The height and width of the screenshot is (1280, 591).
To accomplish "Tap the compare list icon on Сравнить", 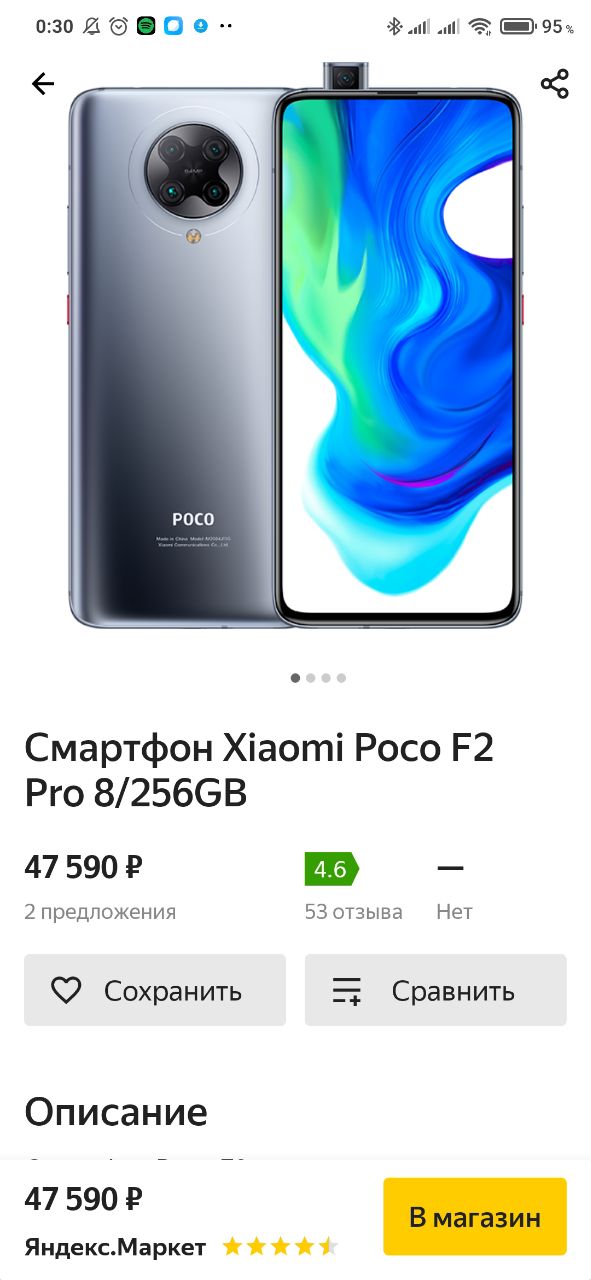I will [x=347, y=990].
